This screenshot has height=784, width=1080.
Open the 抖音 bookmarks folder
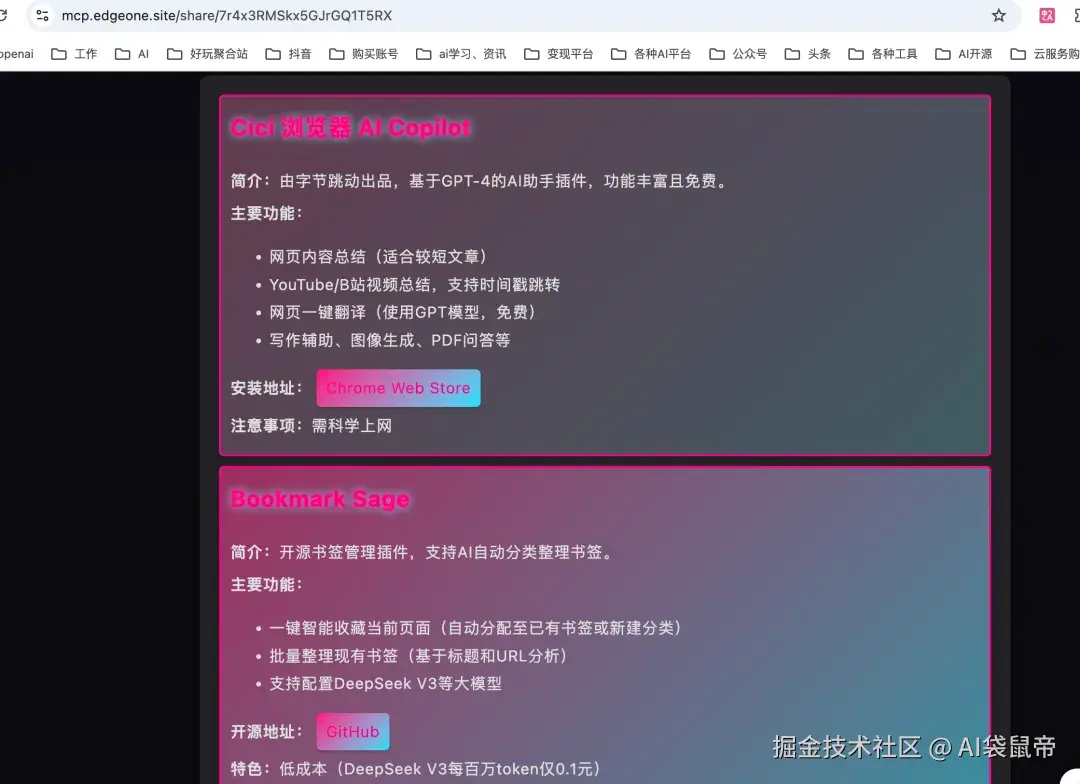[x=289, y=54]
